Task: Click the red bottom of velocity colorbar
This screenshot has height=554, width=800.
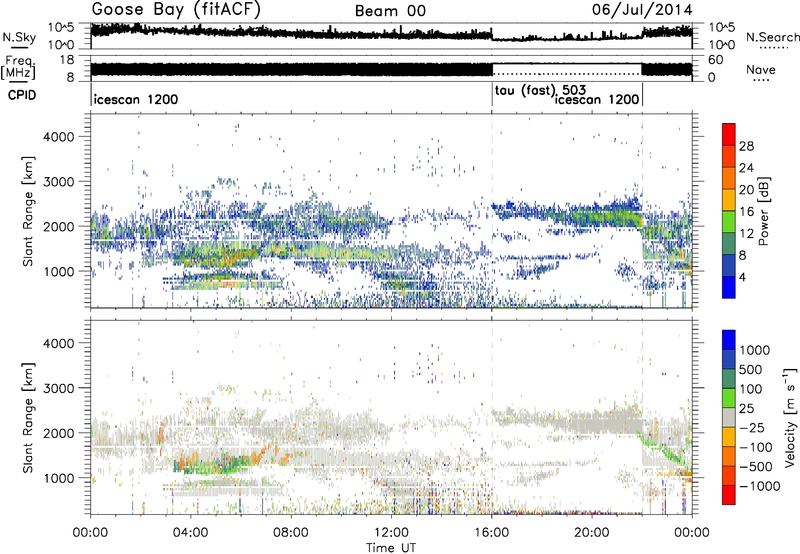Action: pyautogui.click(x=729, y=495)
